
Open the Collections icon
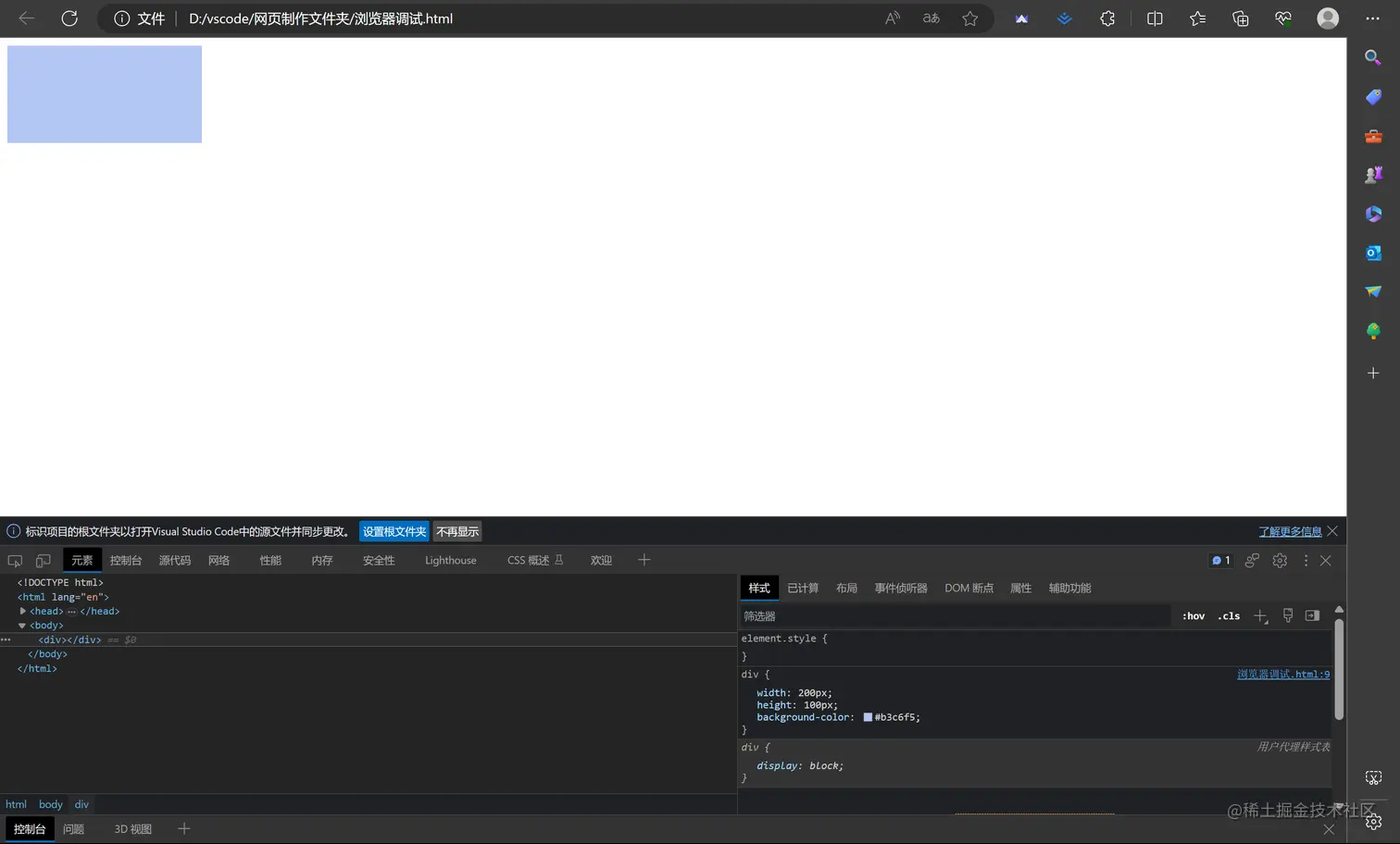point(1241,19)
